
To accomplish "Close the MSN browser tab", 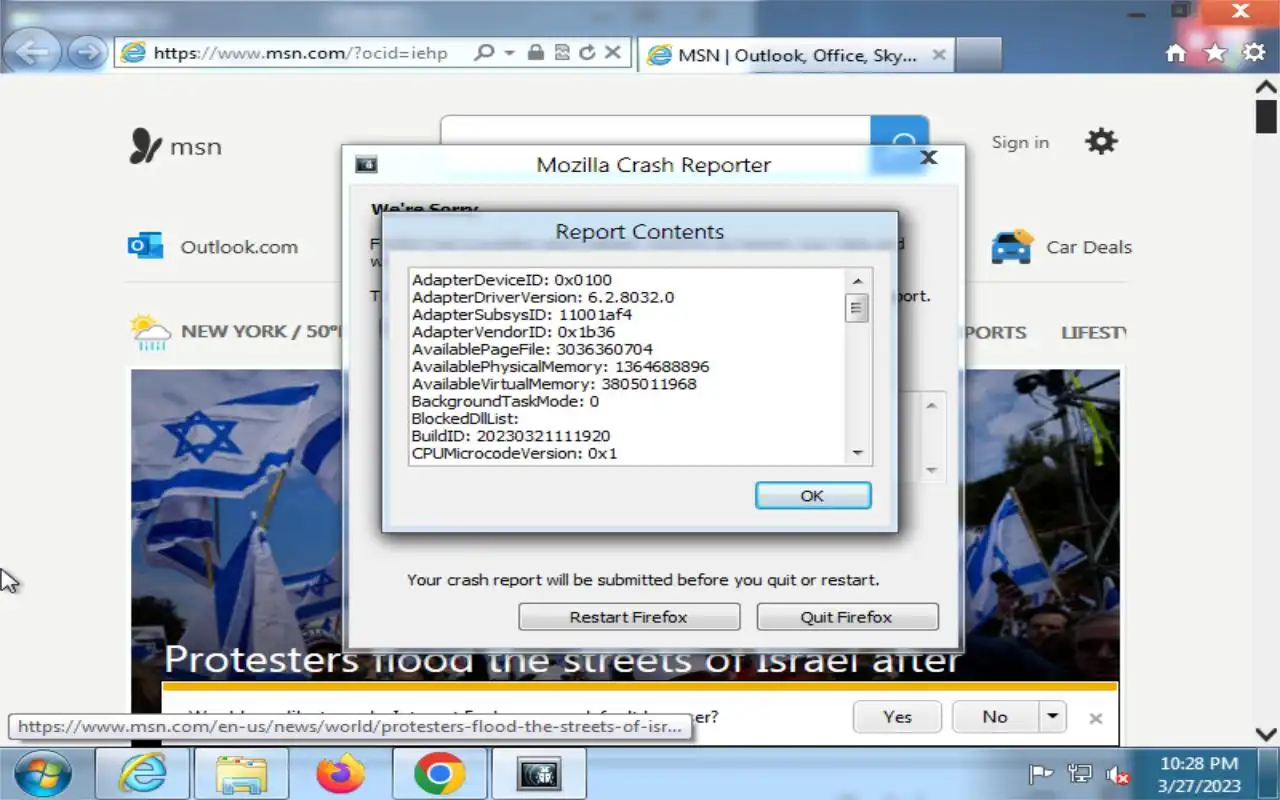I will point(938,55).
